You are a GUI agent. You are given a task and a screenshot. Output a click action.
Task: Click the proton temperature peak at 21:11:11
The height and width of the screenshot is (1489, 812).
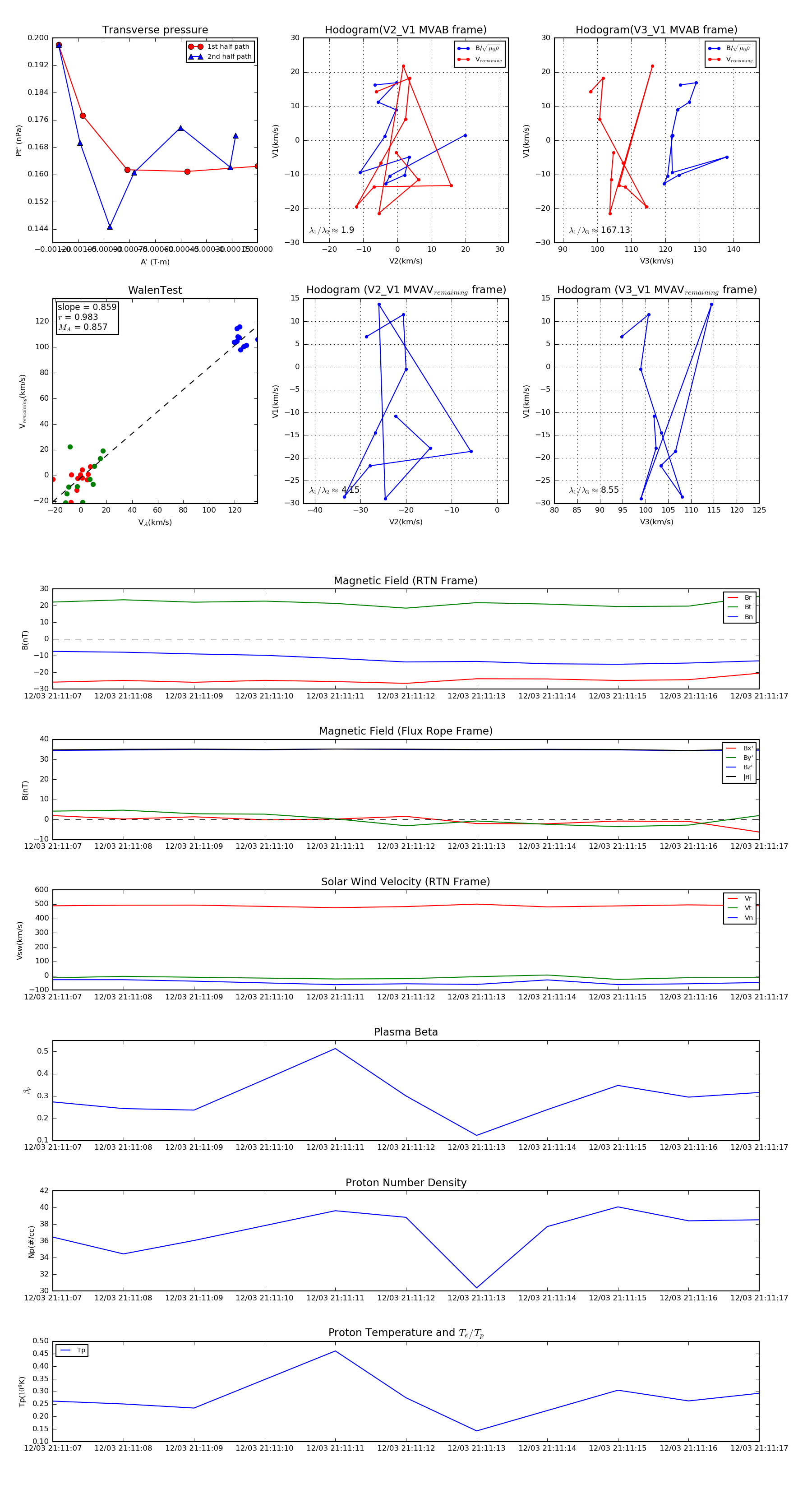335,1351
